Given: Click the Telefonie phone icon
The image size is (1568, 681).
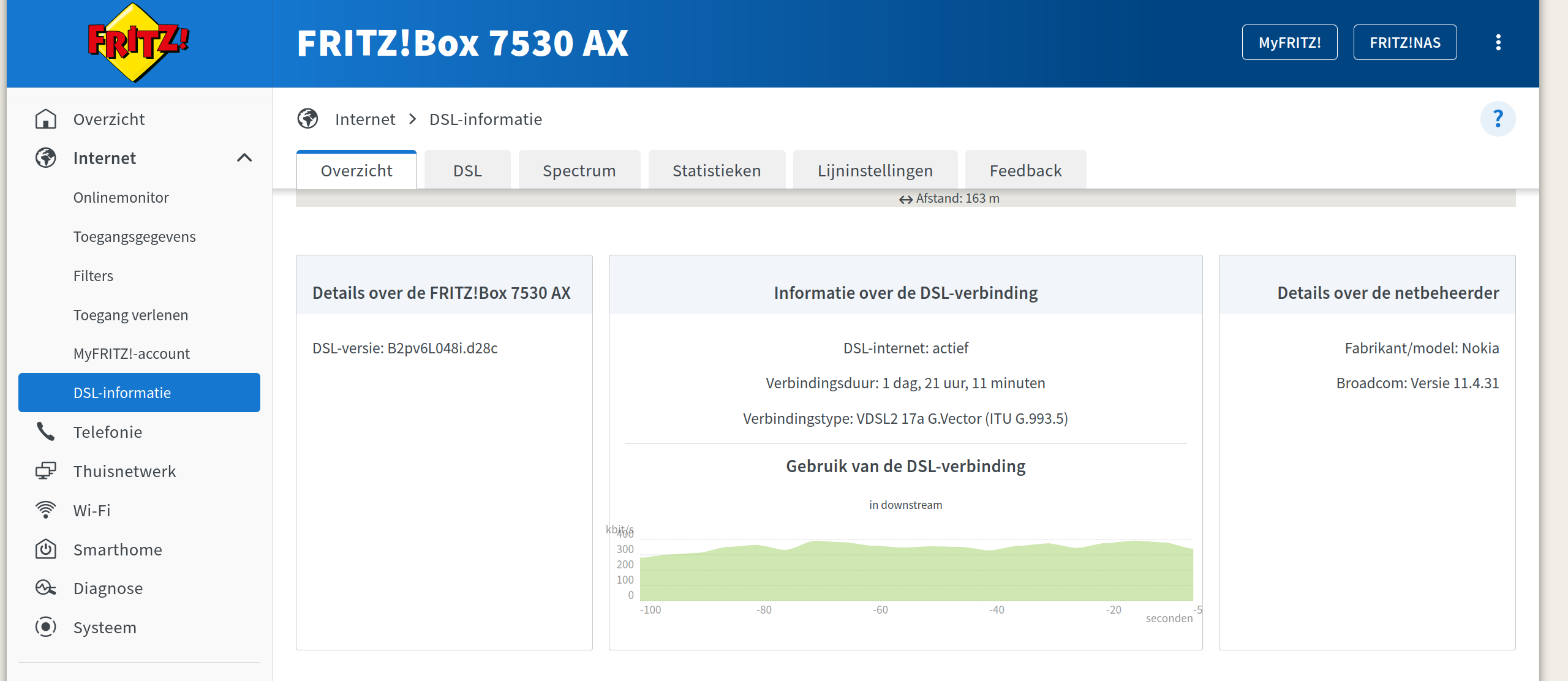Looking at the screenshot, I should pyautogui.click(x=46, y=432).
